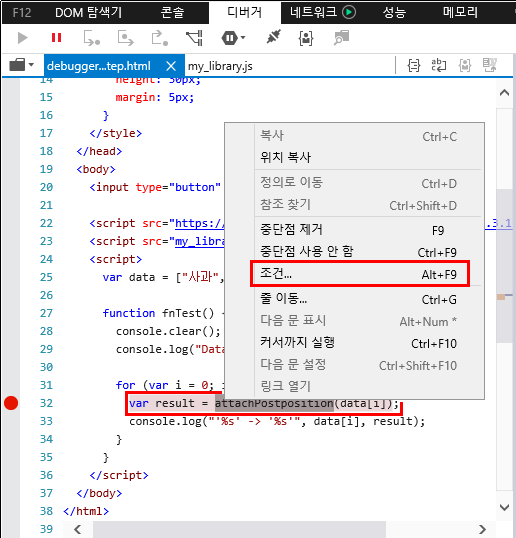
Task: Click the fnTest() function name
Action: 188,313
